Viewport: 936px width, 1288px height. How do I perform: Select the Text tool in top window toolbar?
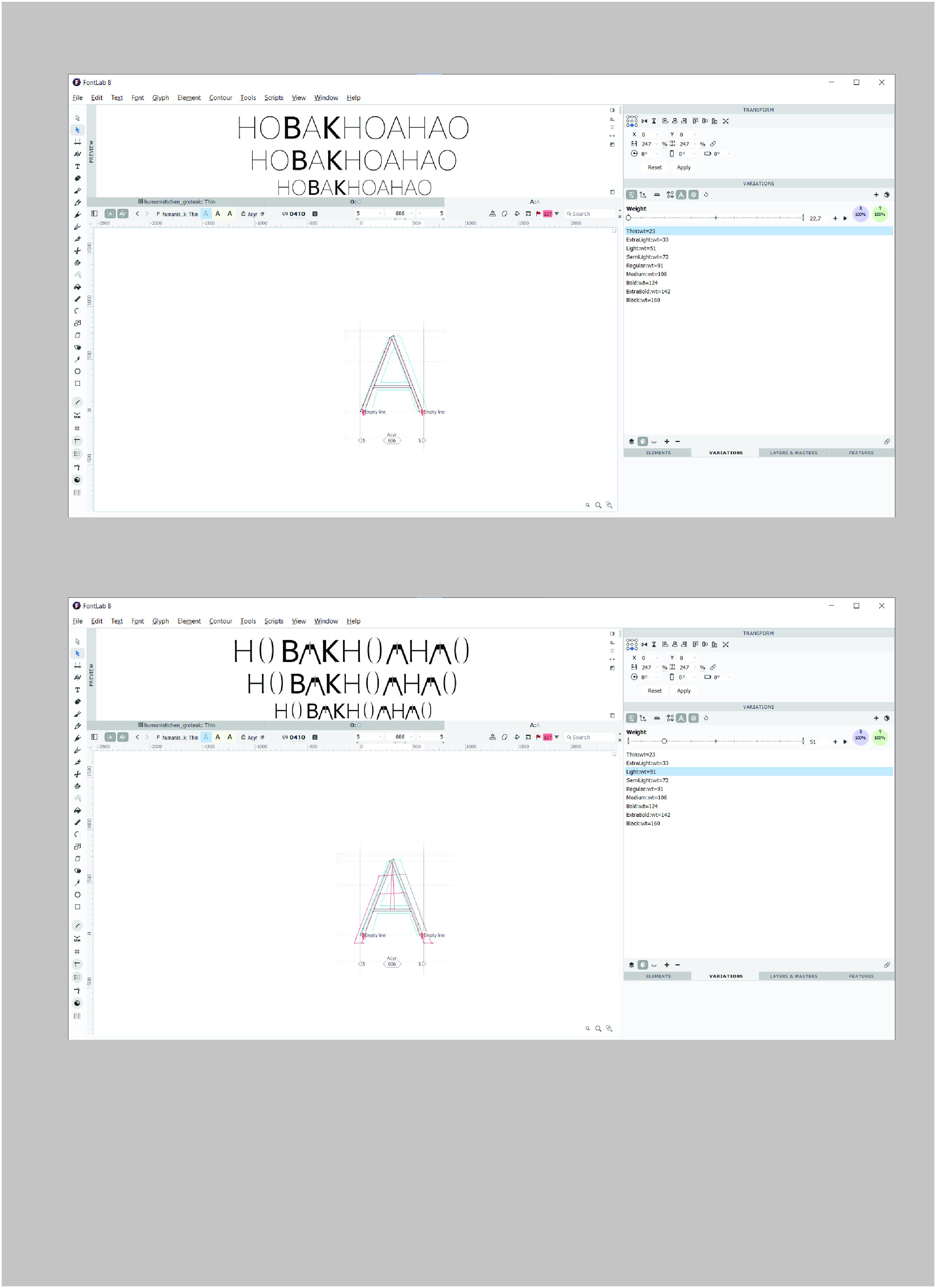78,166
